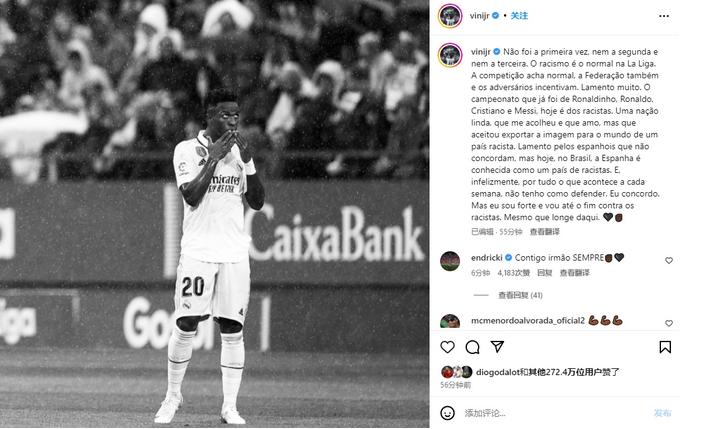Like the post with heart icon
This screenshot has height=429, width=702.
(x=447, y=347)
